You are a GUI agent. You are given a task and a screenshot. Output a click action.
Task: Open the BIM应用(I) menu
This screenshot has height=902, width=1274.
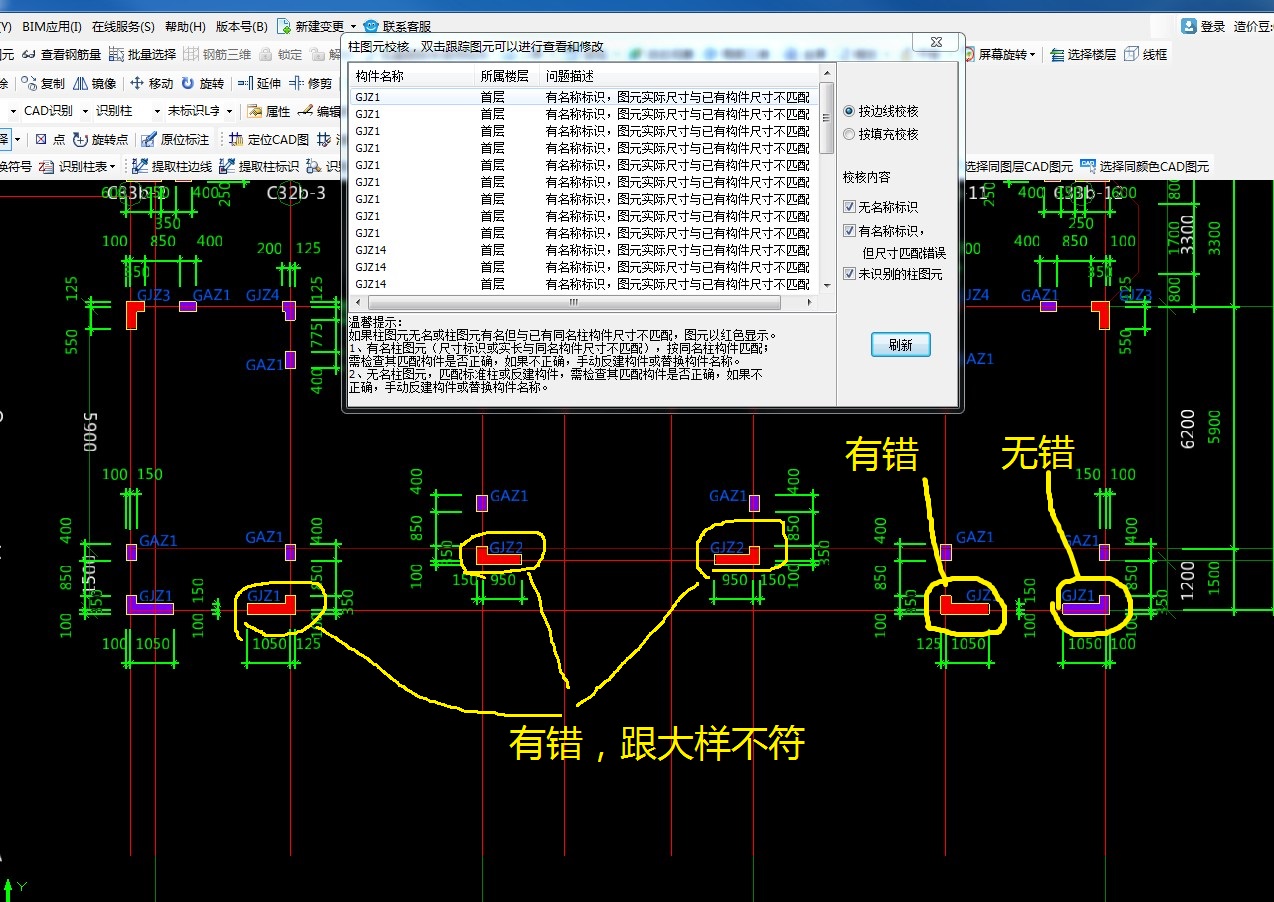(52, 27)
